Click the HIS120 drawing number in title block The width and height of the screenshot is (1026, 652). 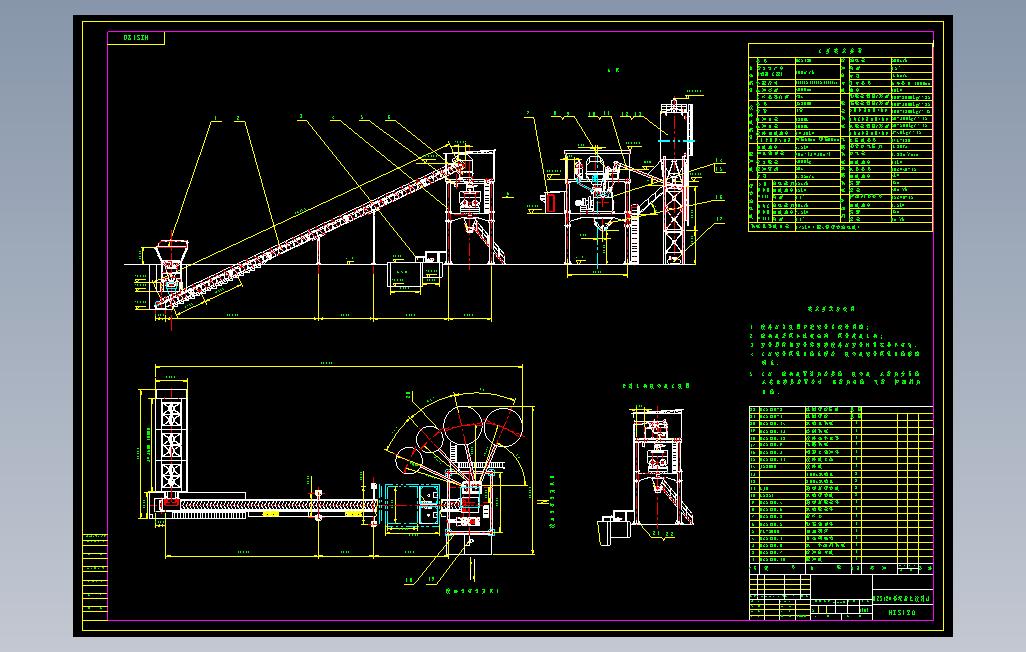(x=902, y=613)
